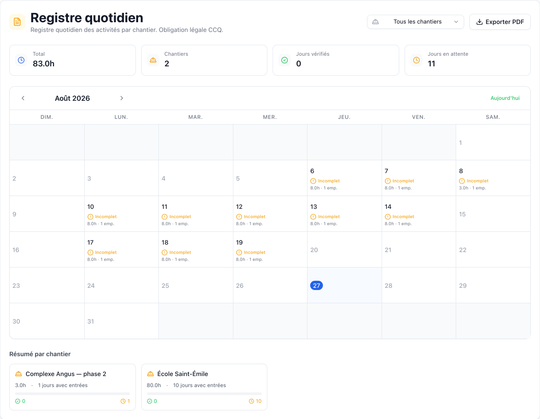Click the hard hat icon beside École Saint-Émile

coord(150,374)
